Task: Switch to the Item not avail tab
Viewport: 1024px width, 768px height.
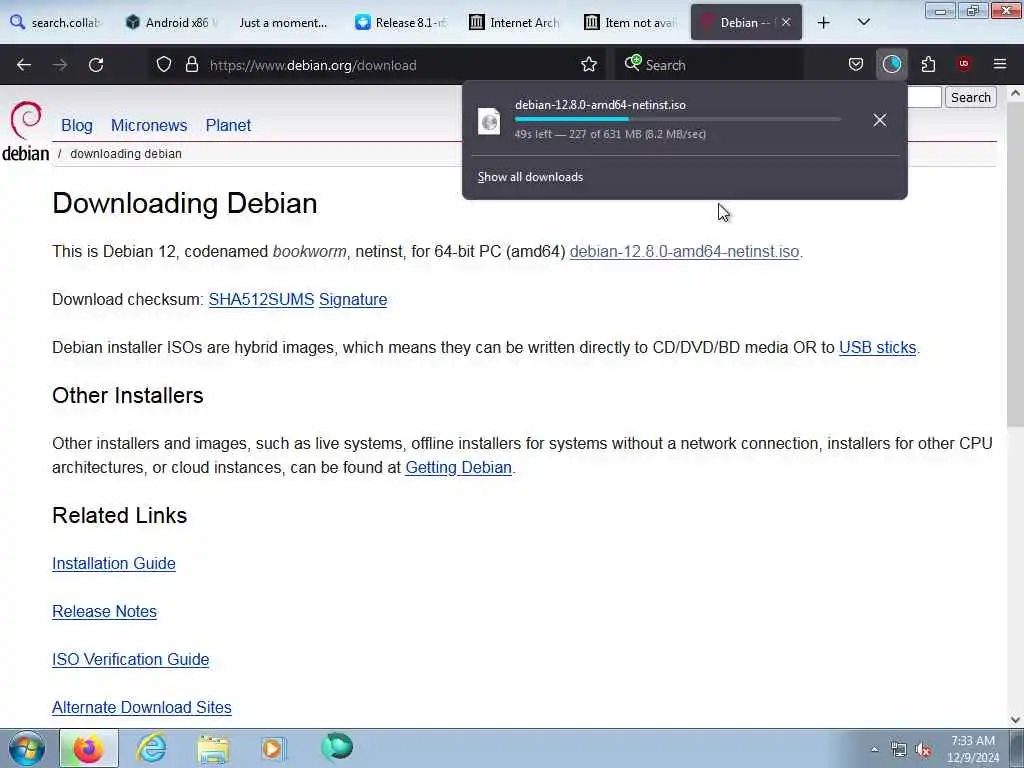Action: (x=630, y=22)
